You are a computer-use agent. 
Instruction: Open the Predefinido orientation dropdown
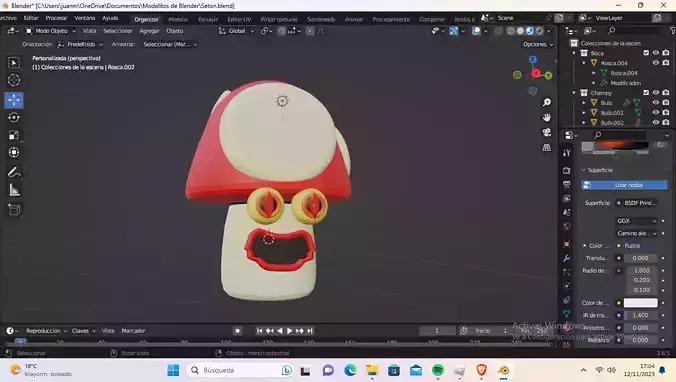[81, 44]
